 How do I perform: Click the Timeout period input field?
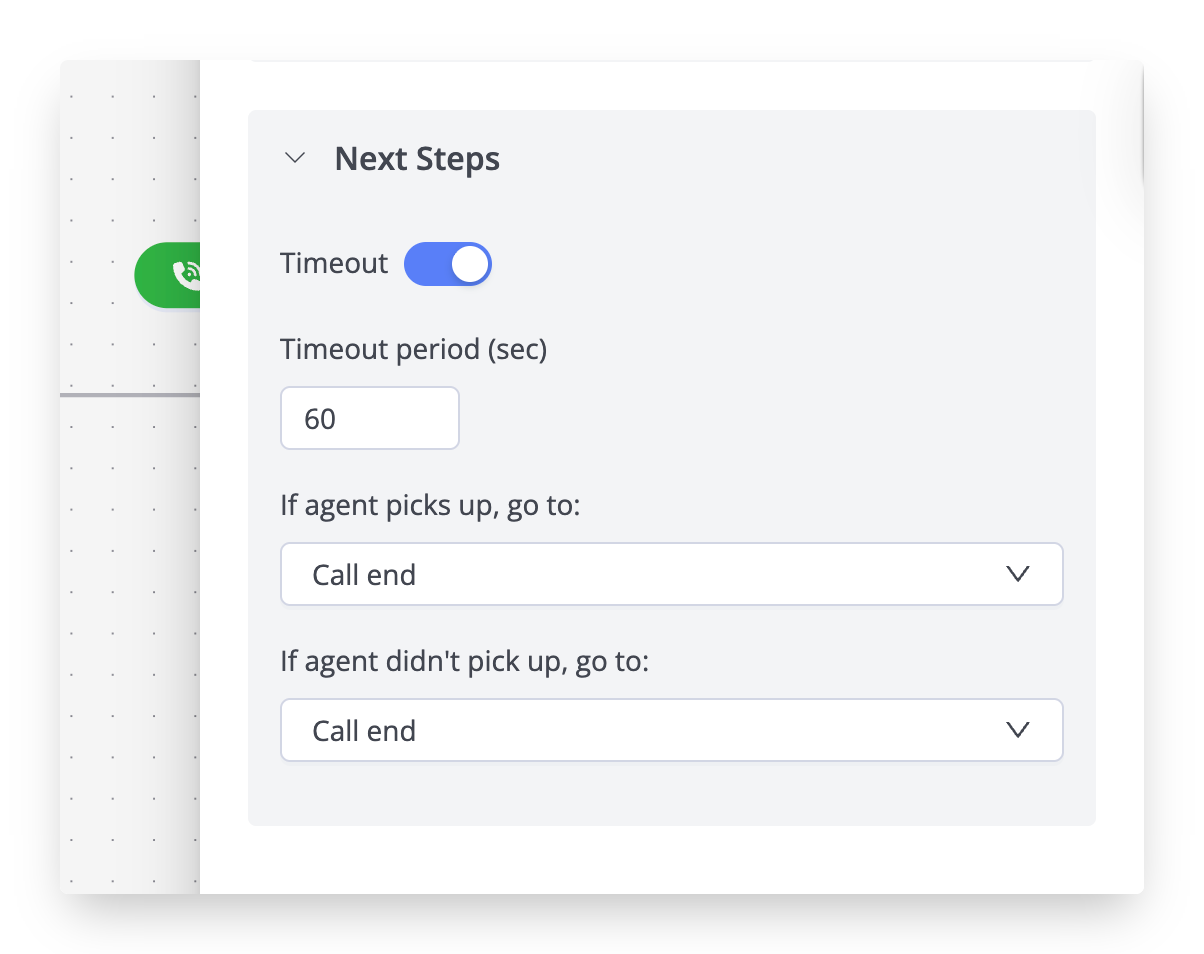coord(370,418)
